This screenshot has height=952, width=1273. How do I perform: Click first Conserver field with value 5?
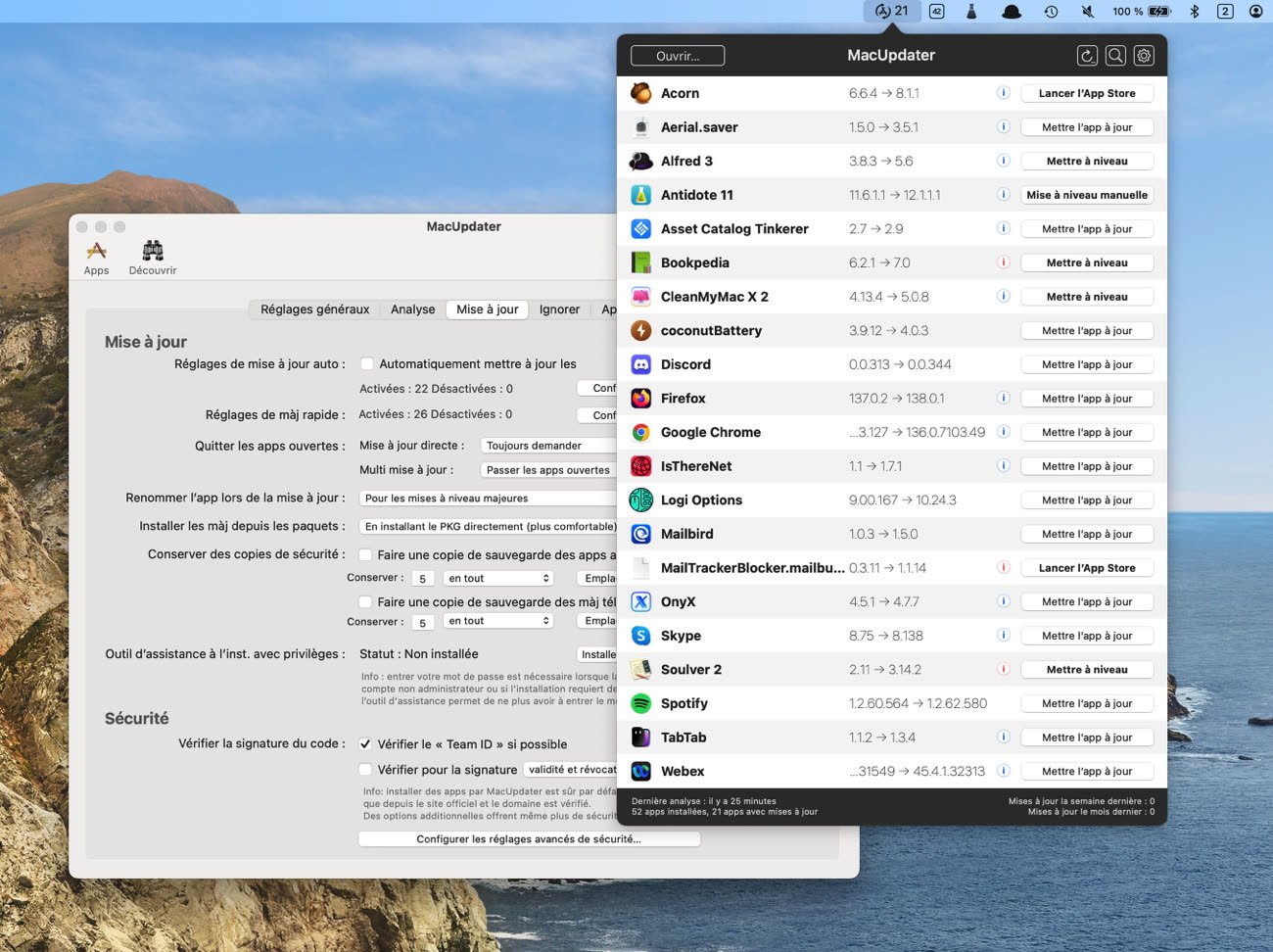click(423, 579)
